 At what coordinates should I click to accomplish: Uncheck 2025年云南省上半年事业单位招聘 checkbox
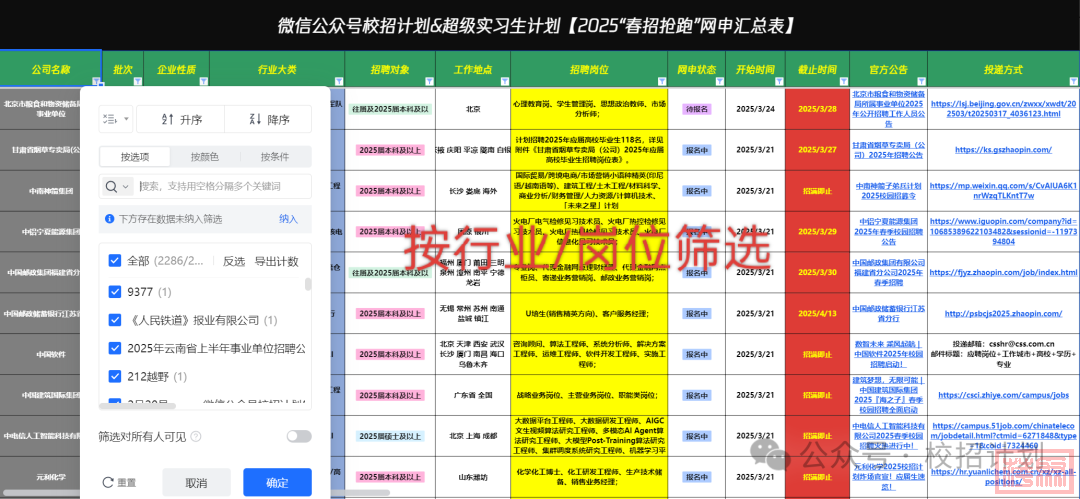(116, 348)
